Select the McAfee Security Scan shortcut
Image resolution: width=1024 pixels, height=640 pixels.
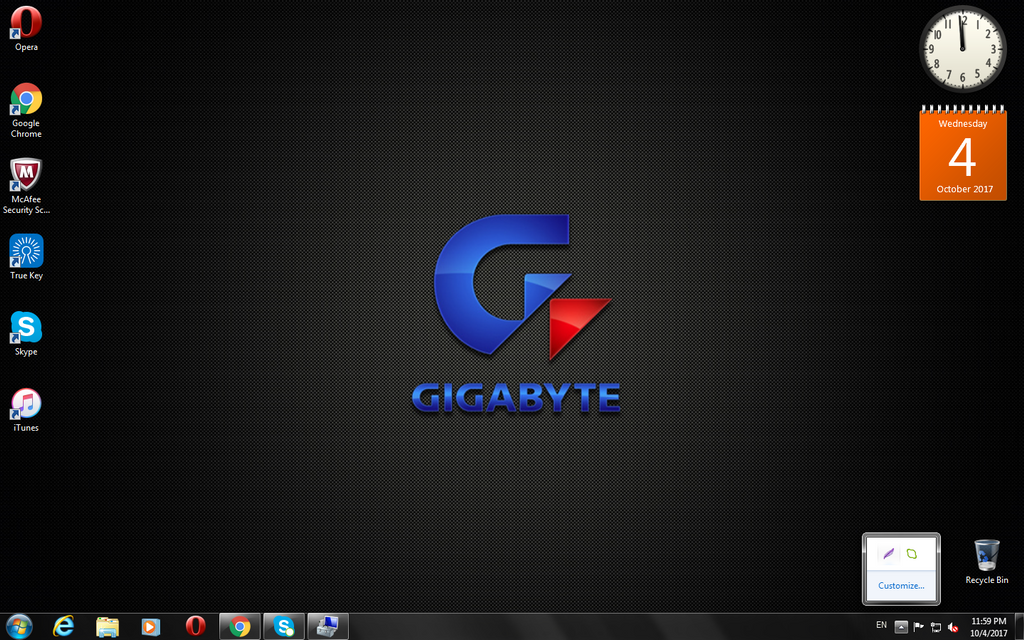tap(26, 186)
